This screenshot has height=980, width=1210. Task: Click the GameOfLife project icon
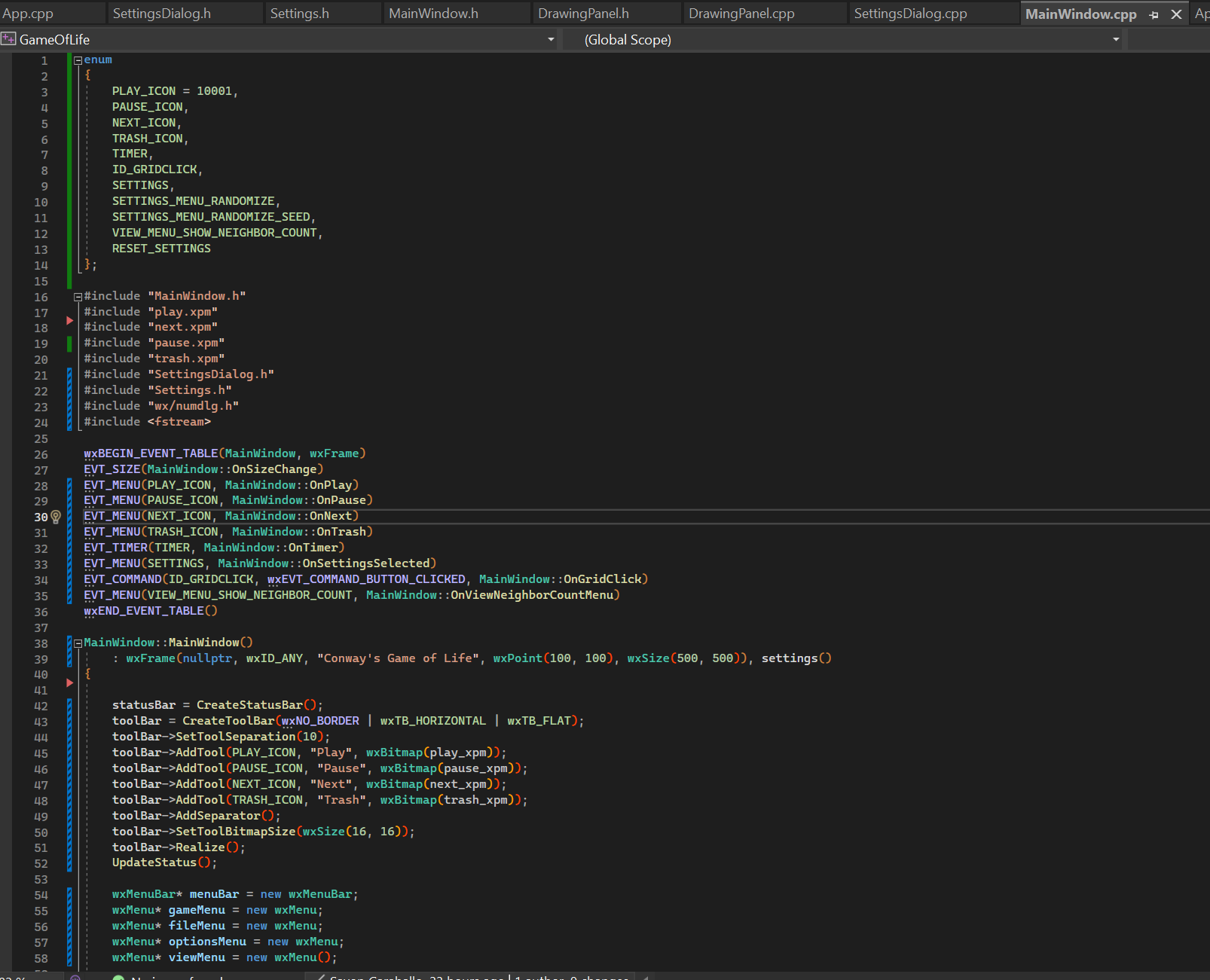8,39
